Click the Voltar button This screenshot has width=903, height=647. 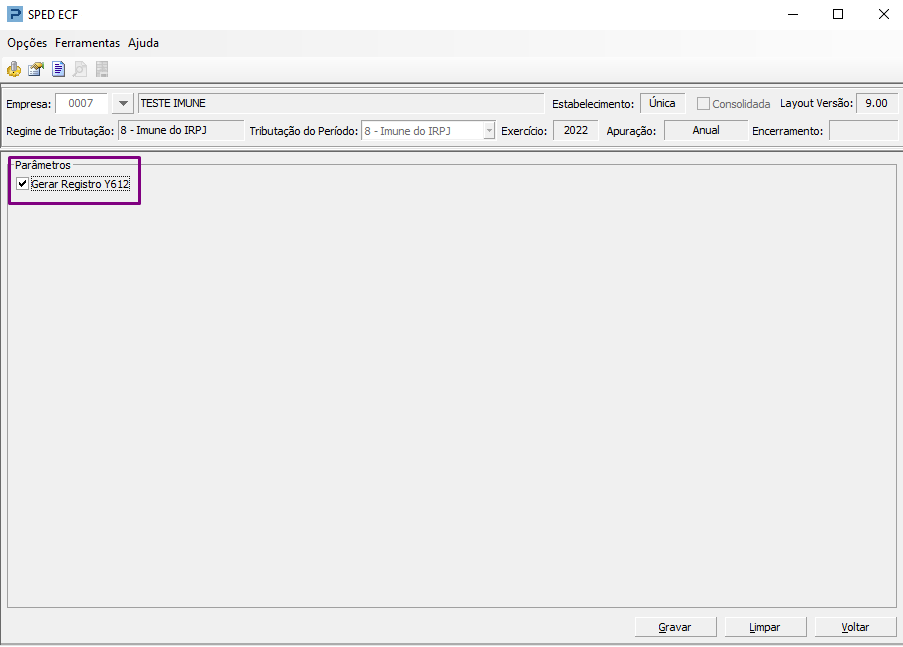(855, 627)
